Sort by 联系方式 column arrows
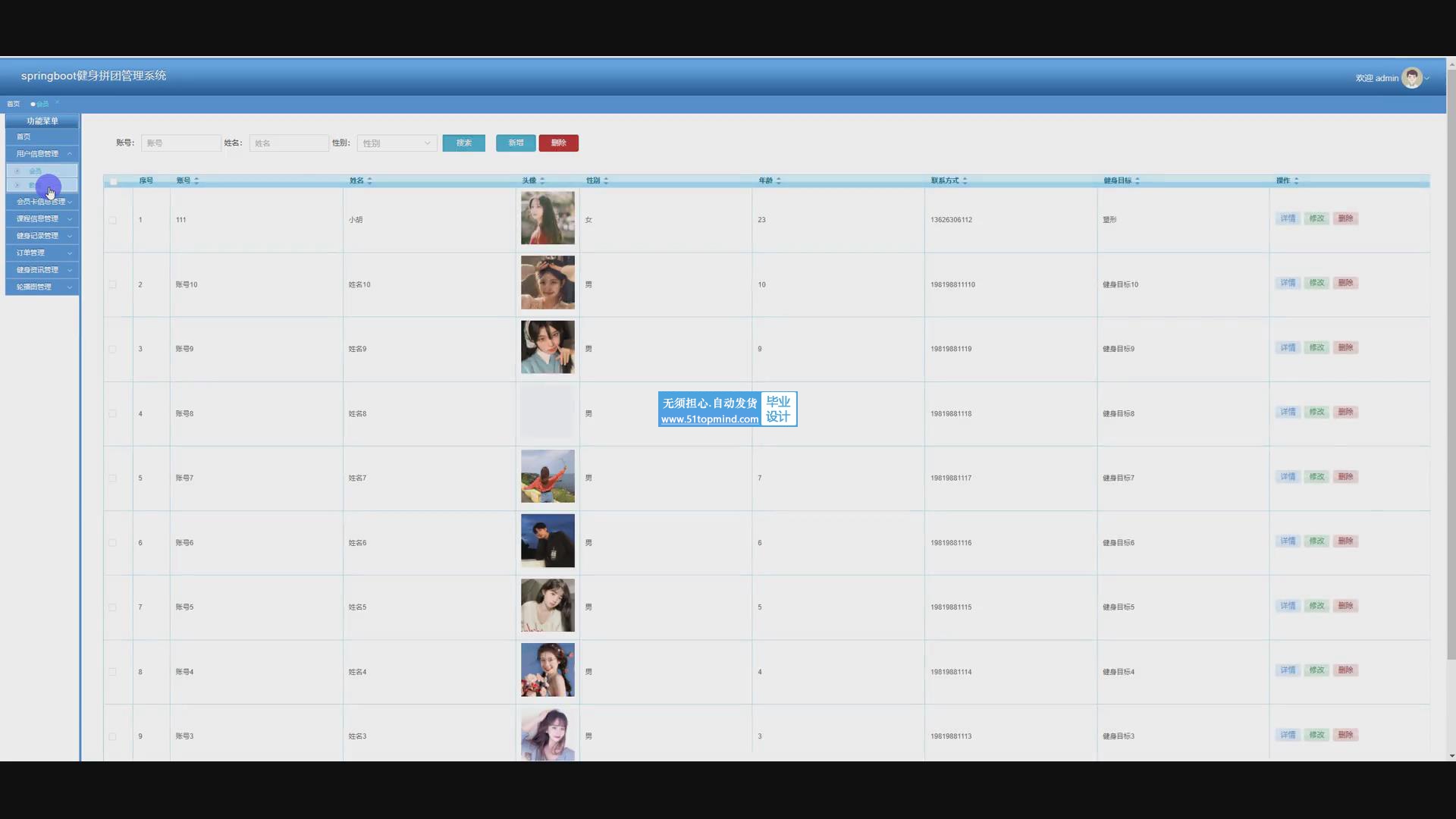This screenshot has width=1456, height=819. pos(965,180)
